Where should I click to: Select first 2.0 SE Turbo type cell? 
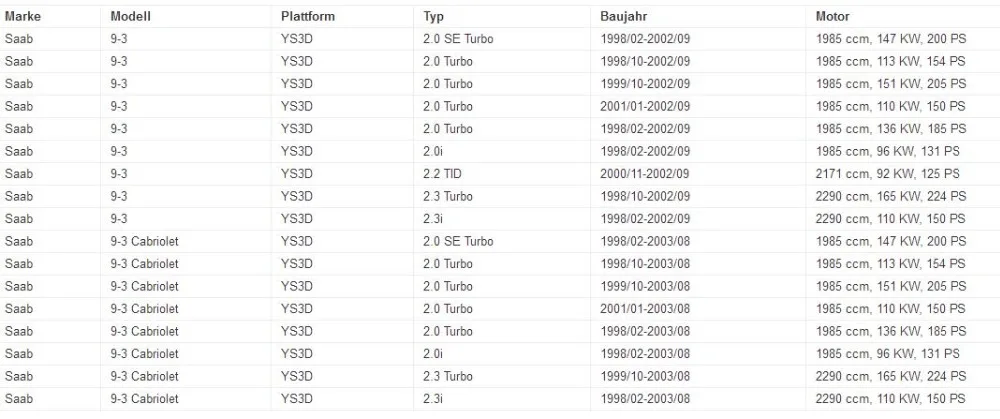[x=458, y=39]
